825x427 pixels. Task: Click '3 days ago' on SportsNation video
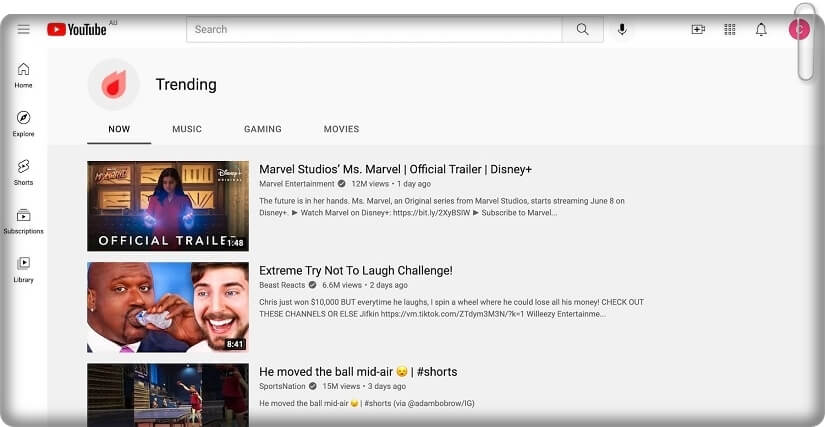pyautogui.click(x=387, y=386)
